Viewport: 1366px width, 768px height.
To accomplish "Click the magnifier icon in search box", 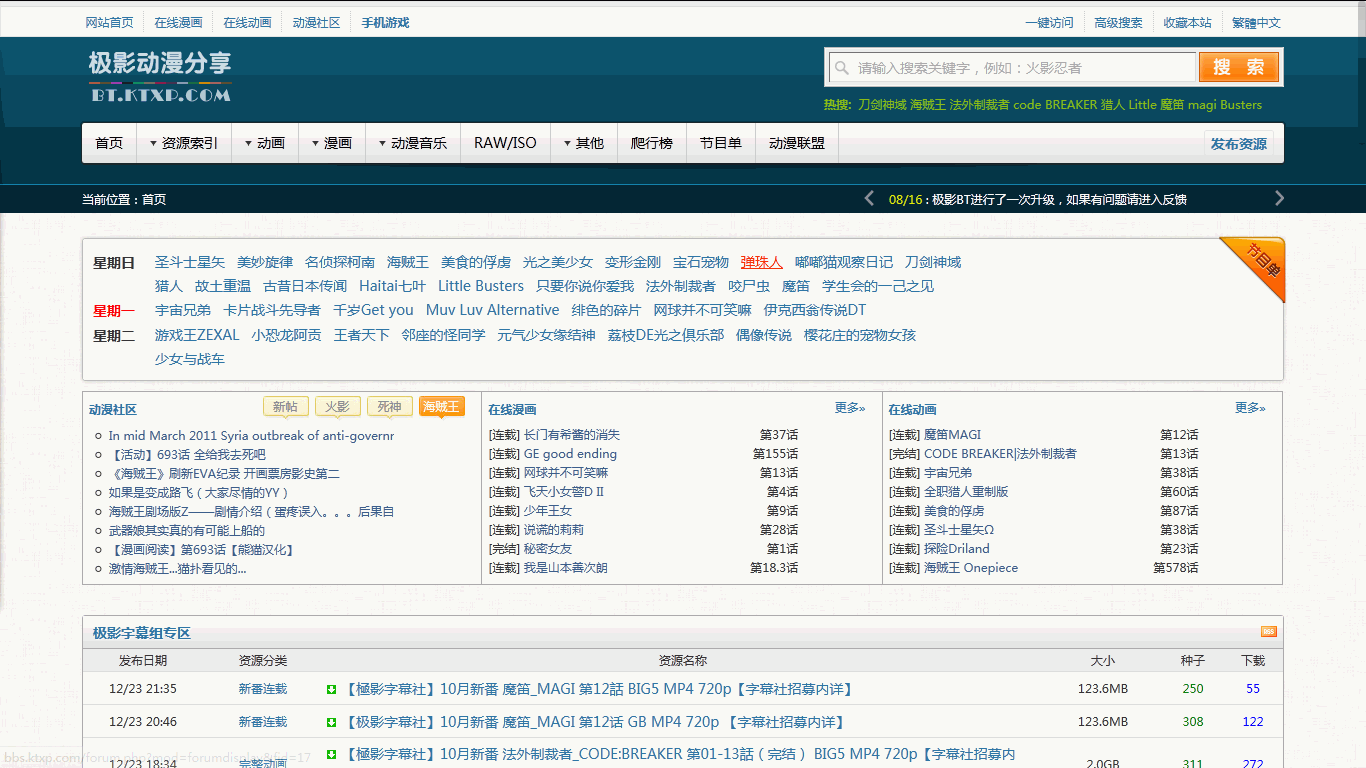I will (841, 68).
